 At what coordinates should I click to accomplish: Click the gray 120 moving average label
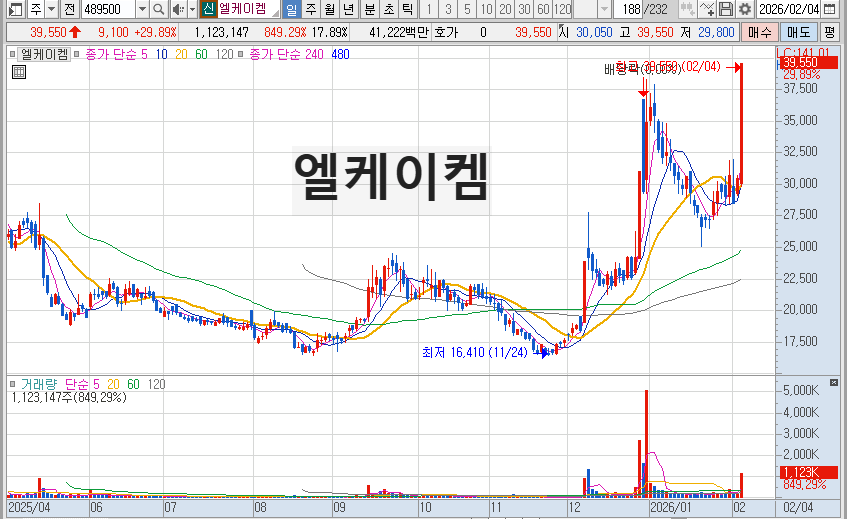(x=224, y=55)
